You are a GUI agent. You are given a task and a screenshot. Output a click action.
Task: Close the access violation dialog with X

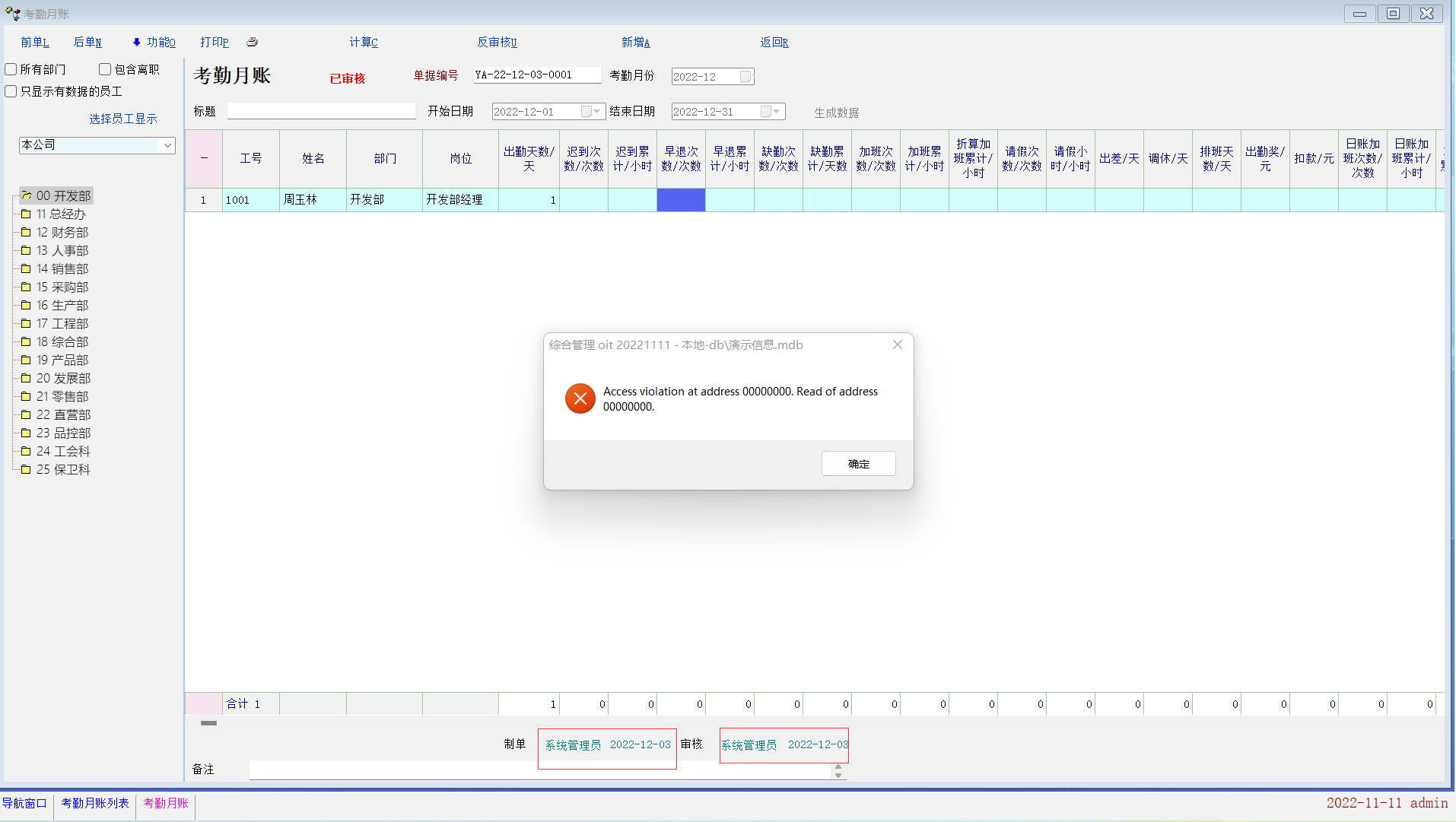pos(898,344)
